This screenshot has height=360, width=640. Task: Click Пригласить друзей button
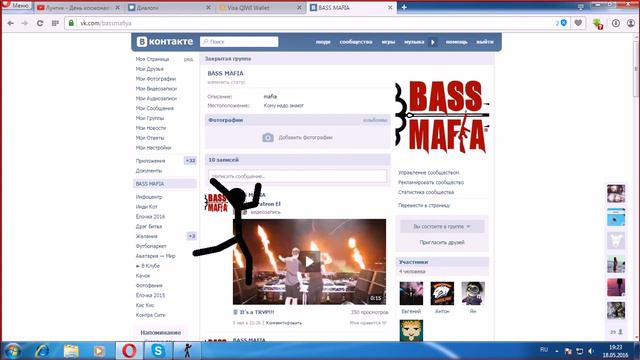(442, 242)
